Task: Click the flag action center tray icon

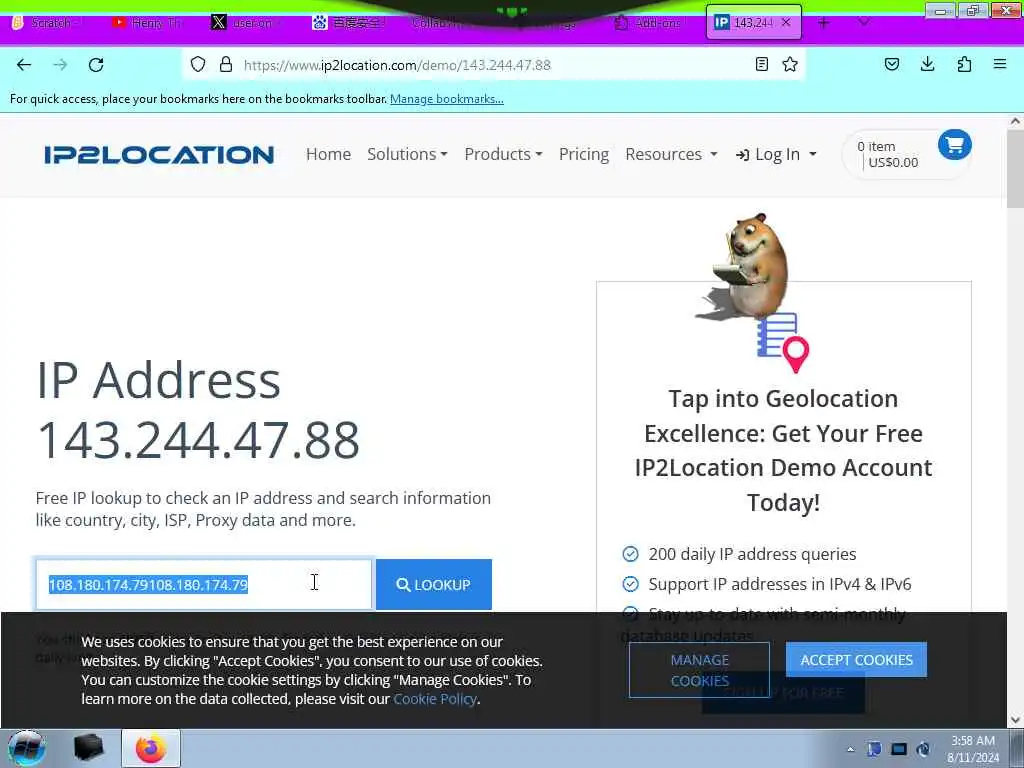Action: point(874,749)
